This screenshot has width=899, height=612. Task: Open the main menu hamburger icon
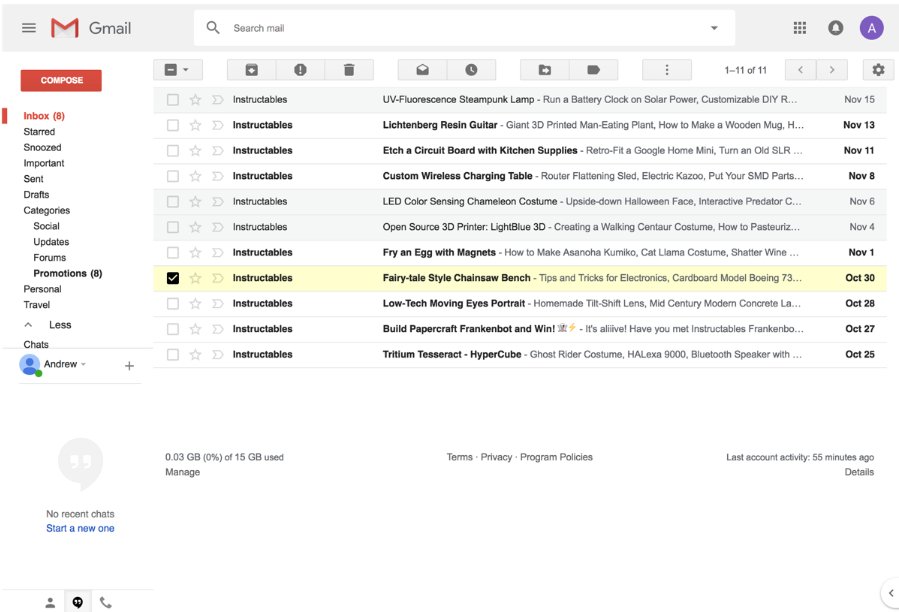point(29,28)
